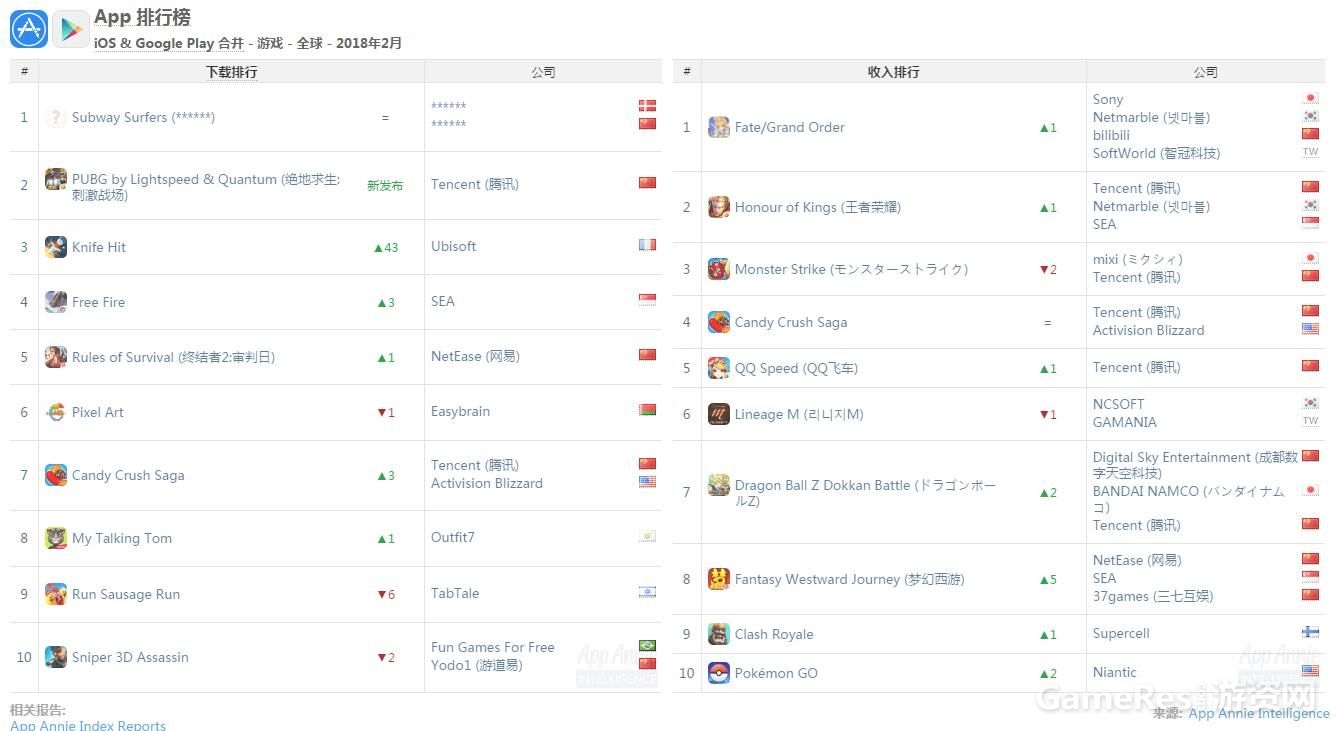Viewport: 1341px width, 731px height.
Task: Click the Pokémon GO game icon
Action: coord(719,673)
